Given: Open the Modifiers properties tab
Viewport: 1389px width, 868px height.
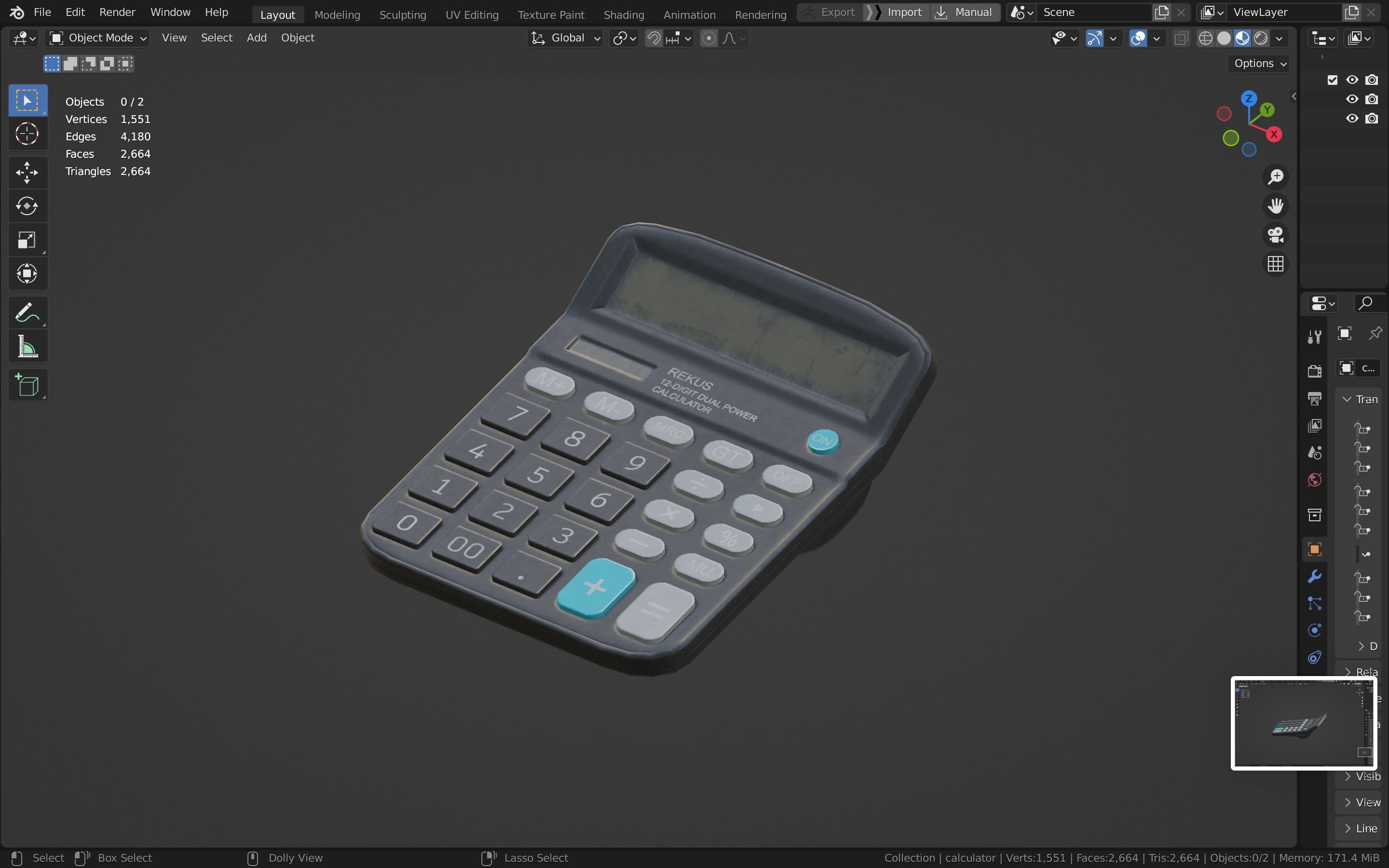Looking at the screenshot, I should tap(1314, 576).
